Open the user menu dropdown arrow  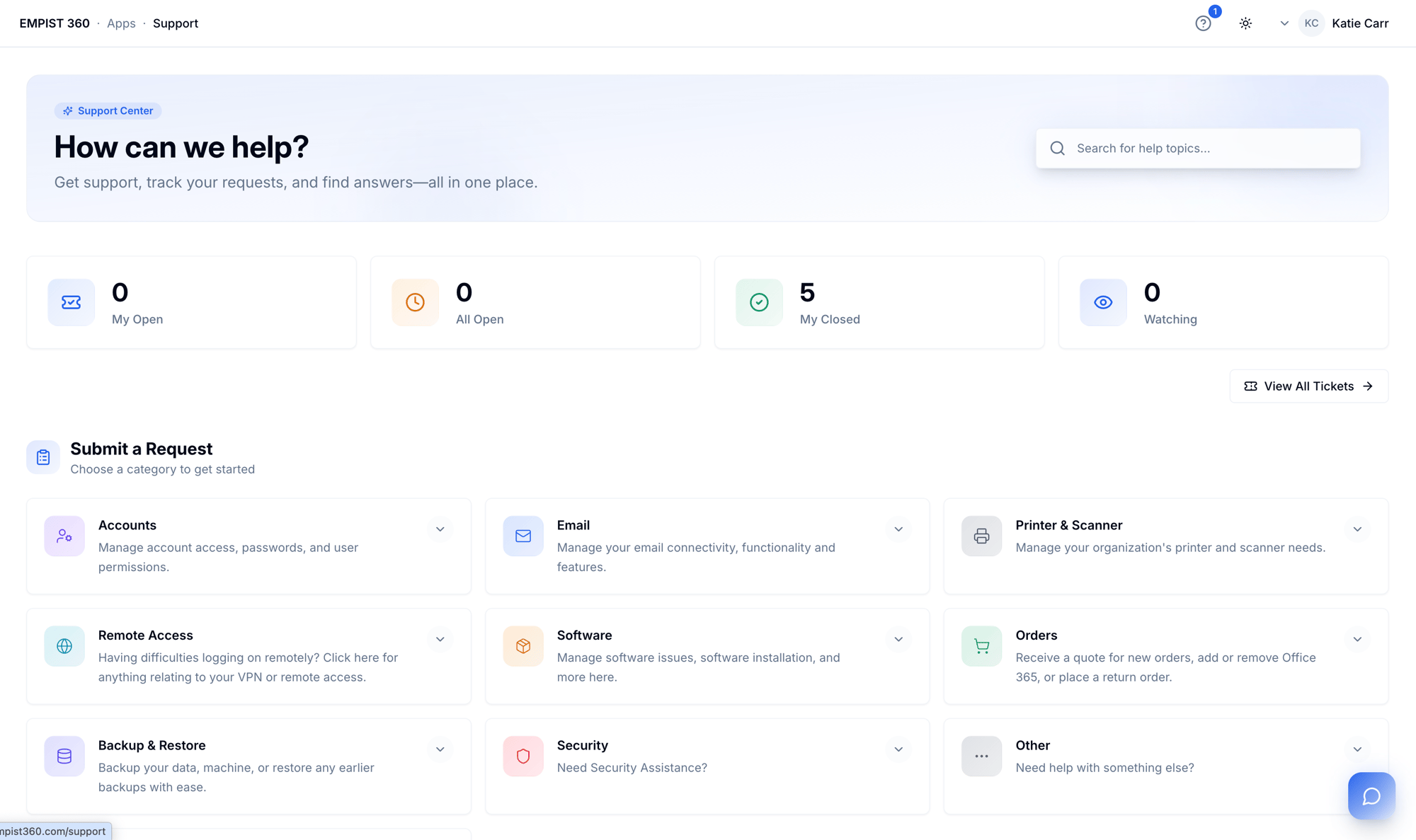click(x=1284, y=23)
